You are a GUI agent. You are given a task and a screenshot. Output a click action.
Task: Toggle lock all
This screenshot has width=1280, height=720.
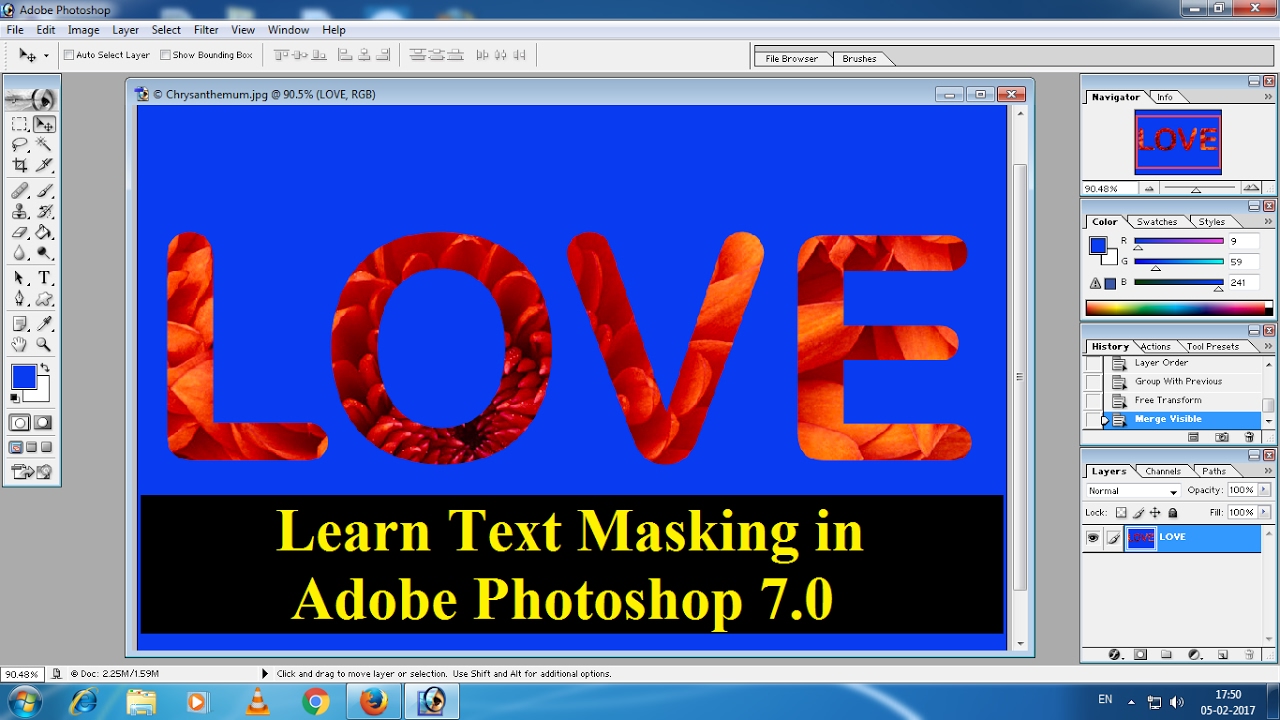tap(1172, 512)
